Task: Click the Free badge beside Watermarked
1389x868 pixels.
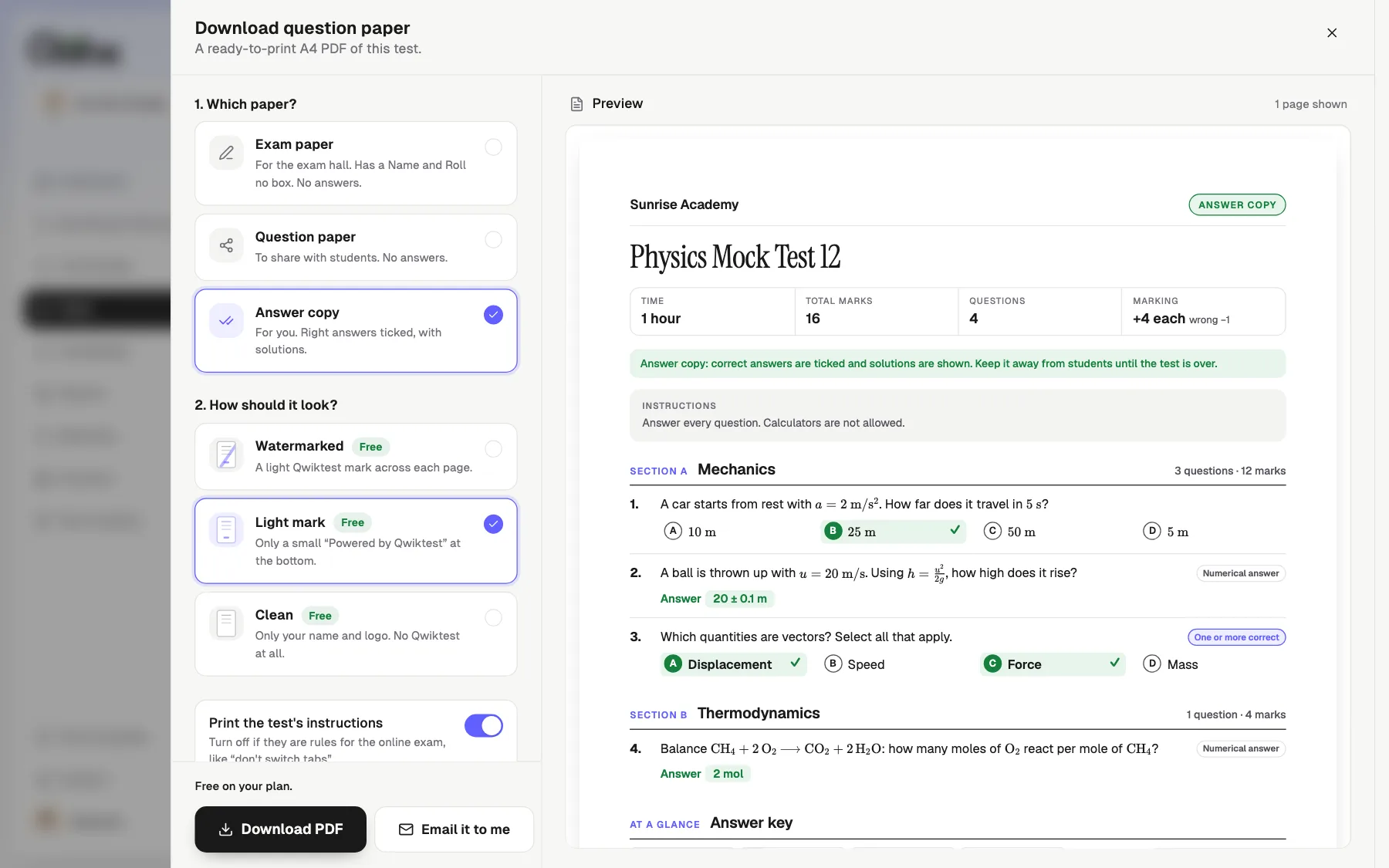Action: [370, 447]
